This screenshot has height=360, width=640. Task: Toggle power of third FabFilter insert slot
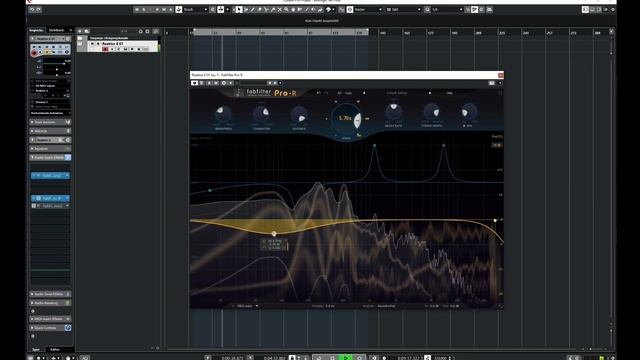point(34,206)
